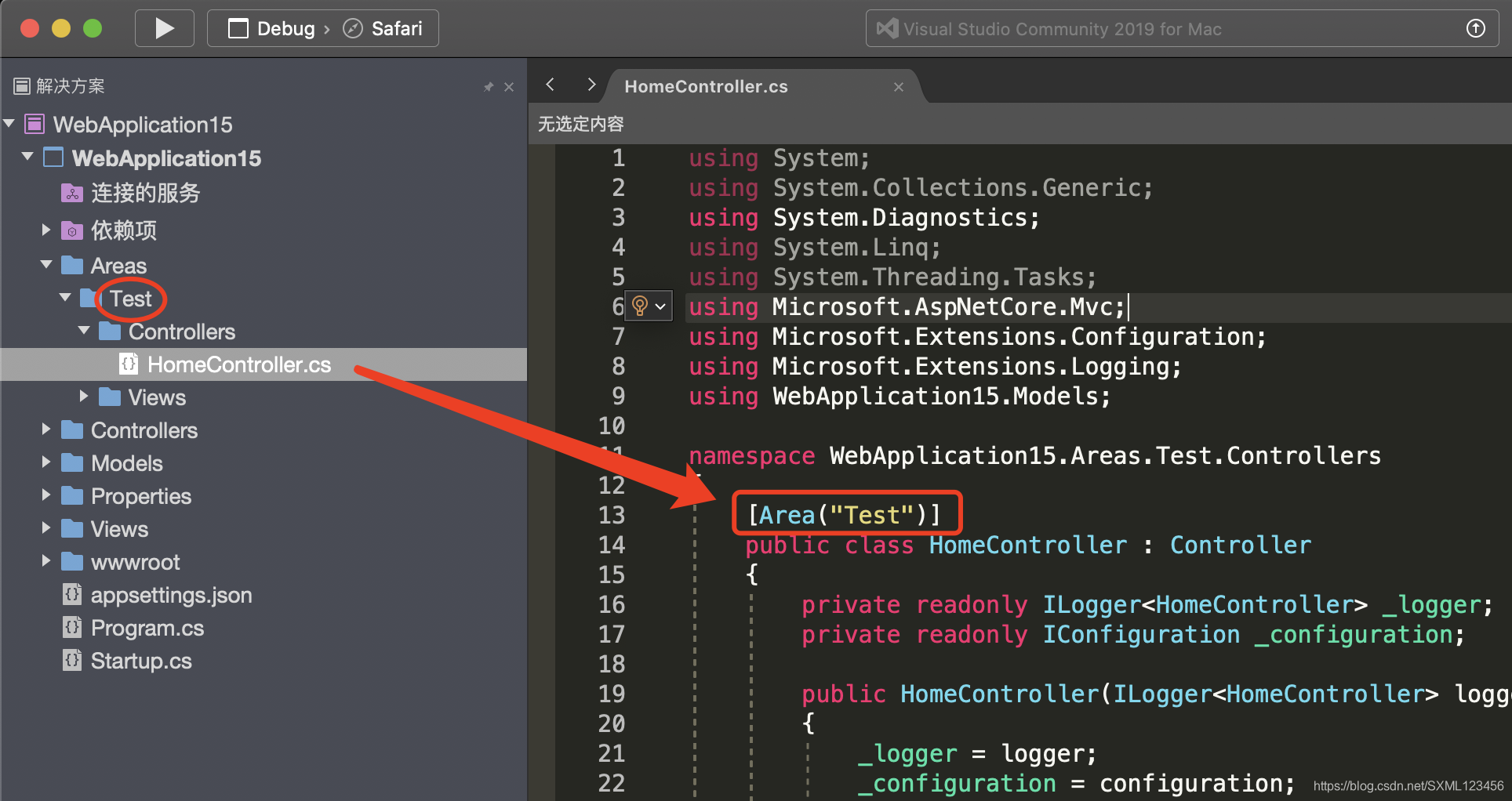Click the Areas folder icon
This screenshot has width=1512, height=801.
pyautogui.click(x=72, y=265)
